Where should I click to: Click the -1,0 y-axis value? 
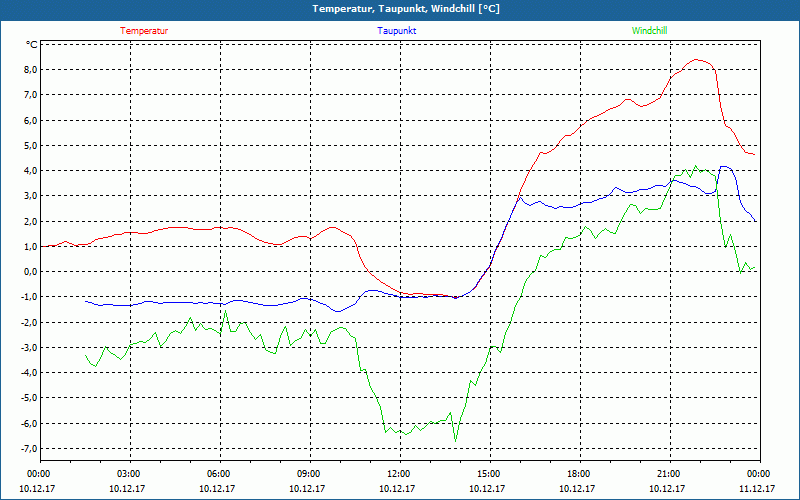click(29, 297)
